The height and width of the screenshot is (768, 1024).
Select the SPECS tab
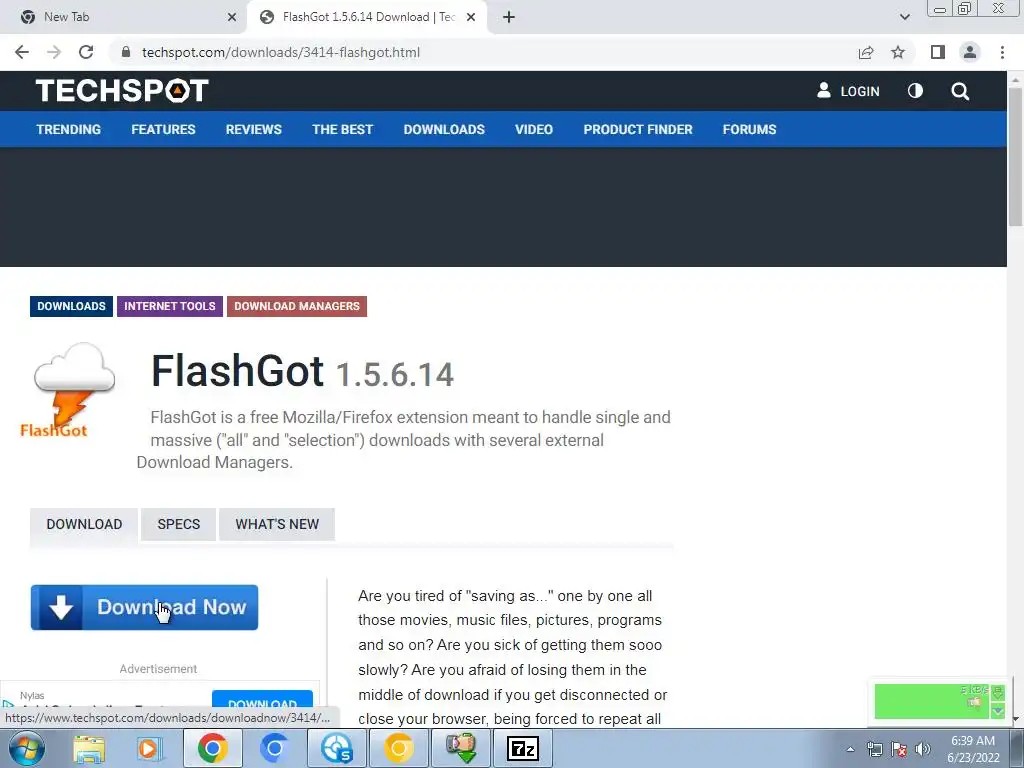[x=178, y=524]
